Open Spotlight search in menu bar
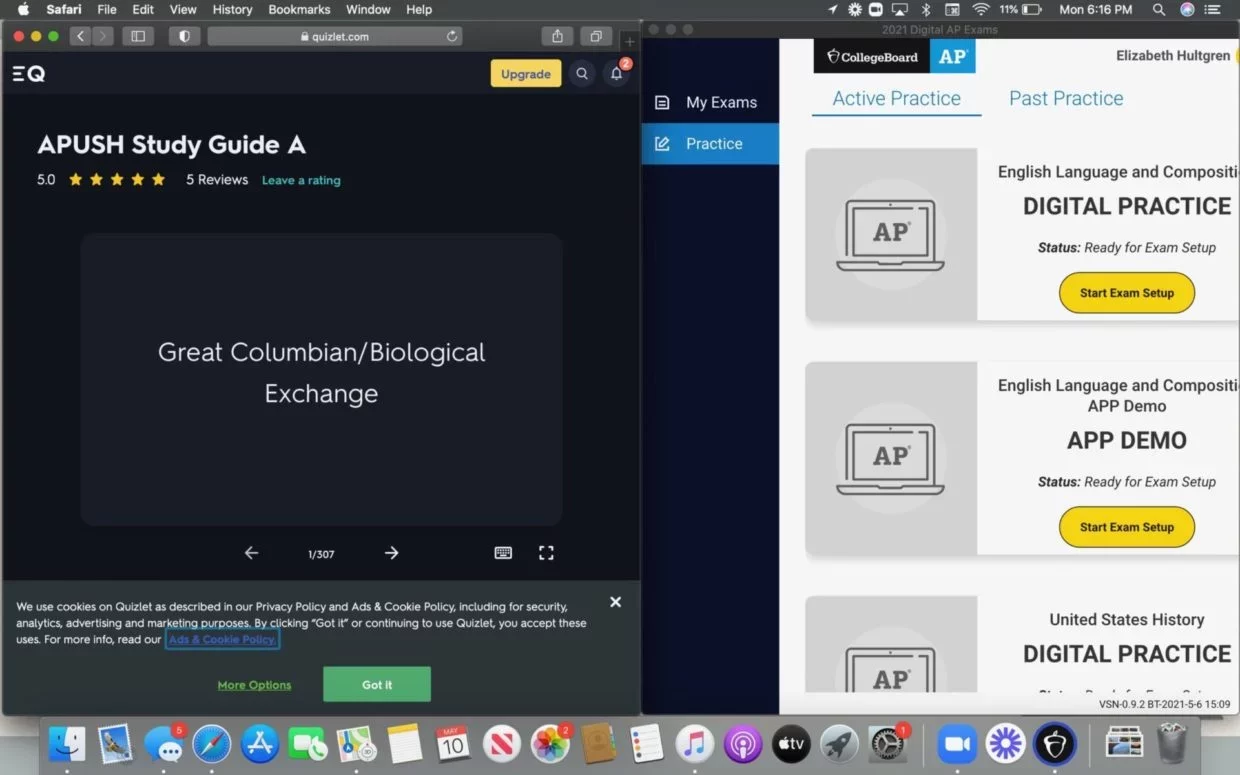This screenshot has width=1240, height=775. pyautogui.click(x=1159, y=9)
